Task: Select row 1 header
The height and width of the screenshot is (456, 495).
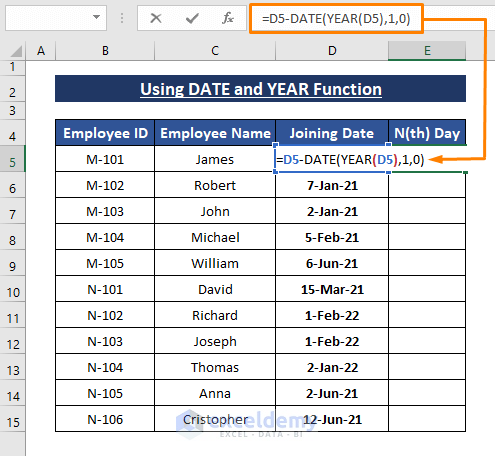Action: (12, 67)
